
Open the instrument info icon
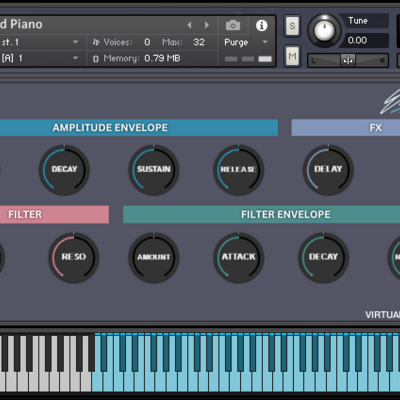tap(262, 25)
